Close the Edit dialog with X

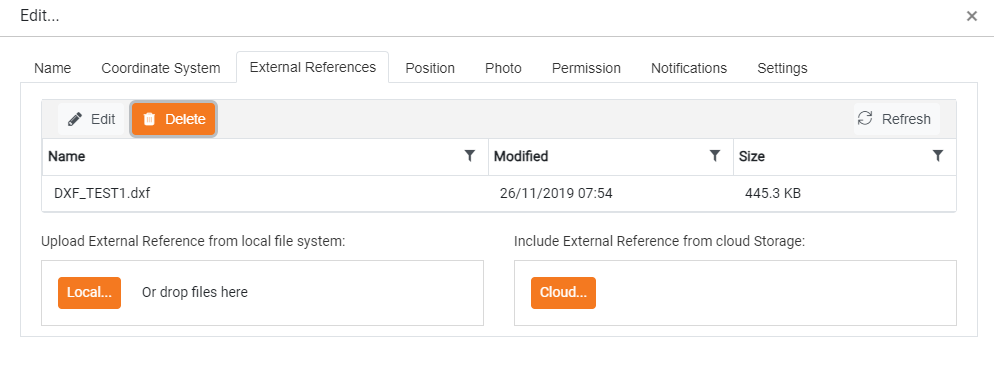click(x=971, y=16)
